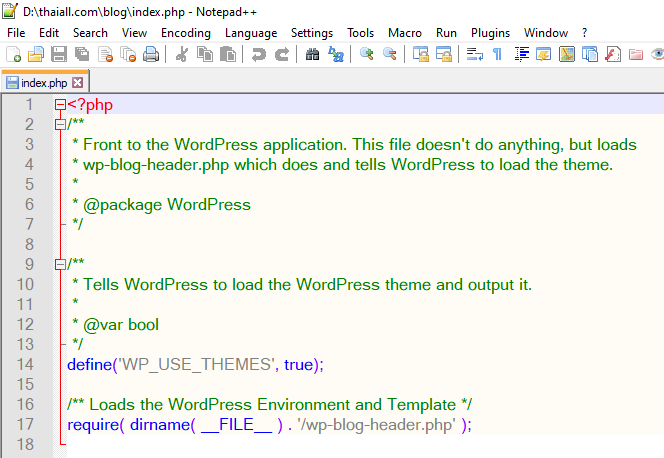The height and width of the screenshot is (458, 664).
Task: Open the Encoding menu
Action: (185, 33)
